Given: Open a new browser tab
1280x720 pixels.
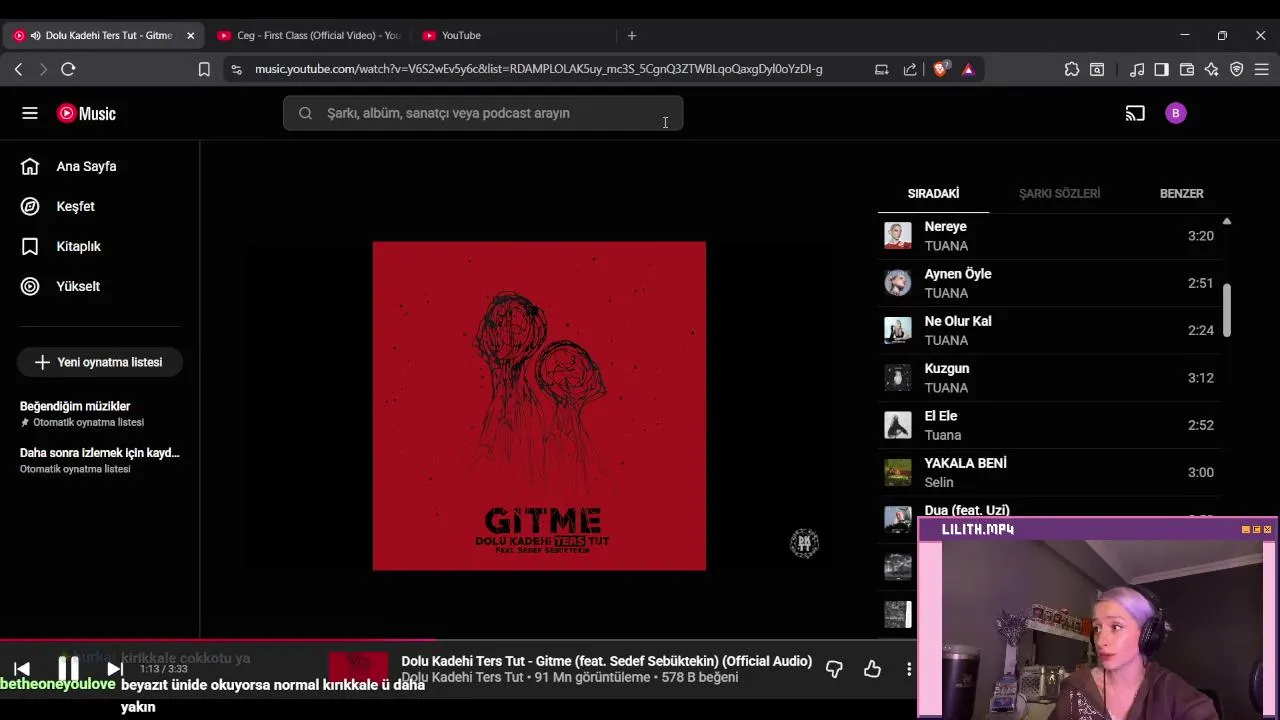Looking at the screenshot, I should pyautogui.click(x=631, y=35).
